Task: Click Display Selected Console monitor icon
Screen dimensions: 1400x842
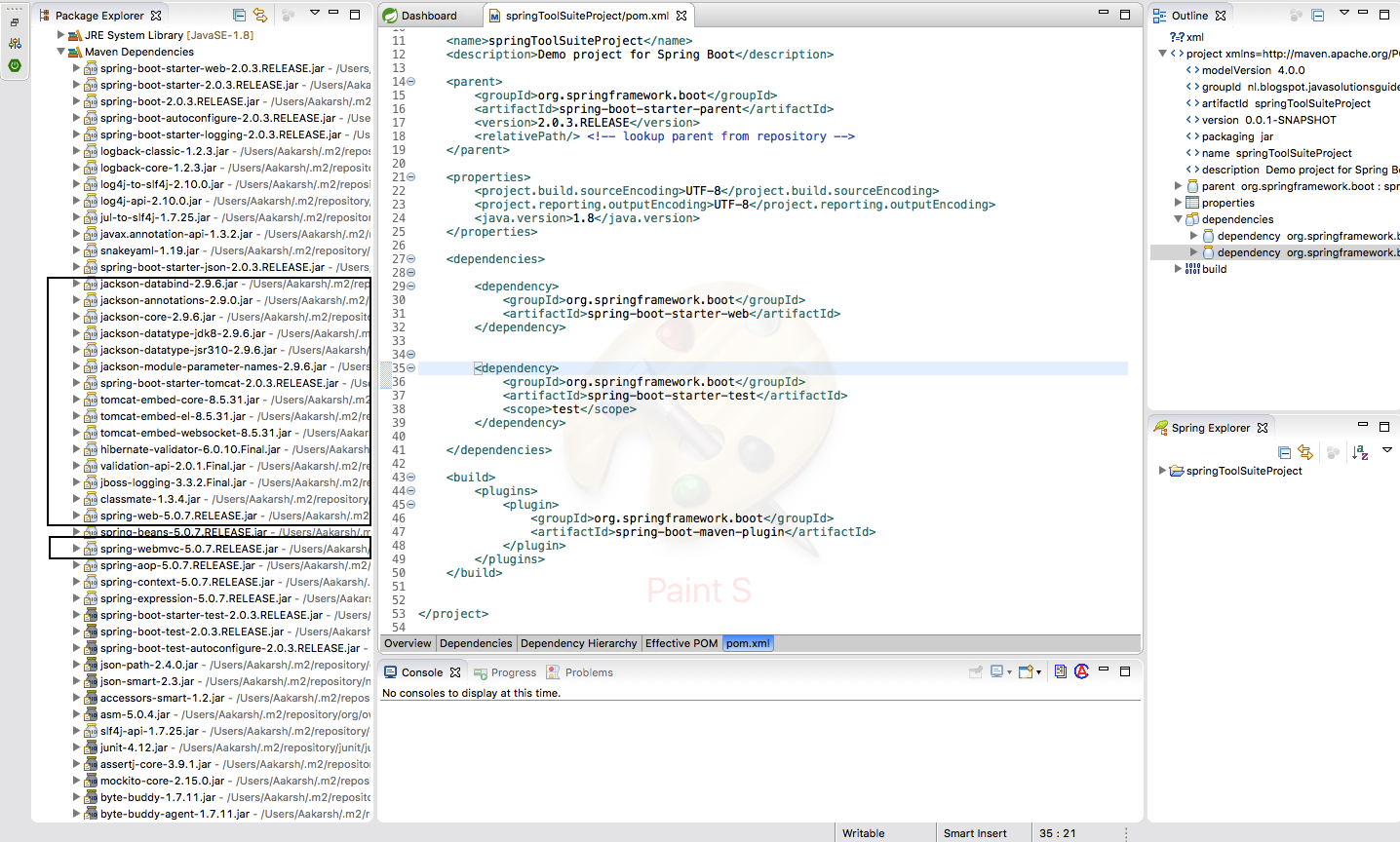Action: click(x=996, y=671)
